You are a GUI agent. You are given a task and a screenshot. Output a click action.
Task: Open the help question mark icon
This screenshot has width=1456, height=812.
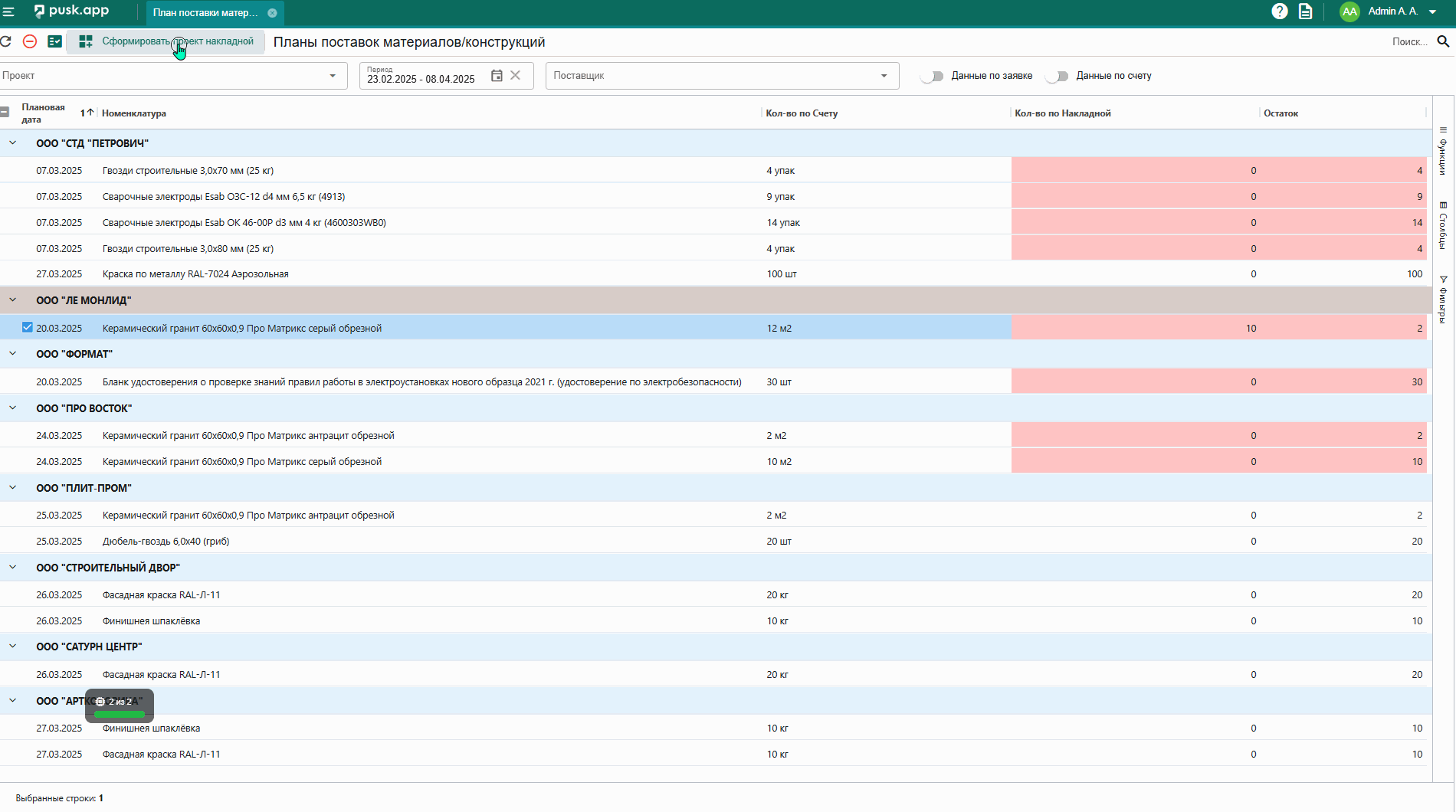(x=1279, y=11)
